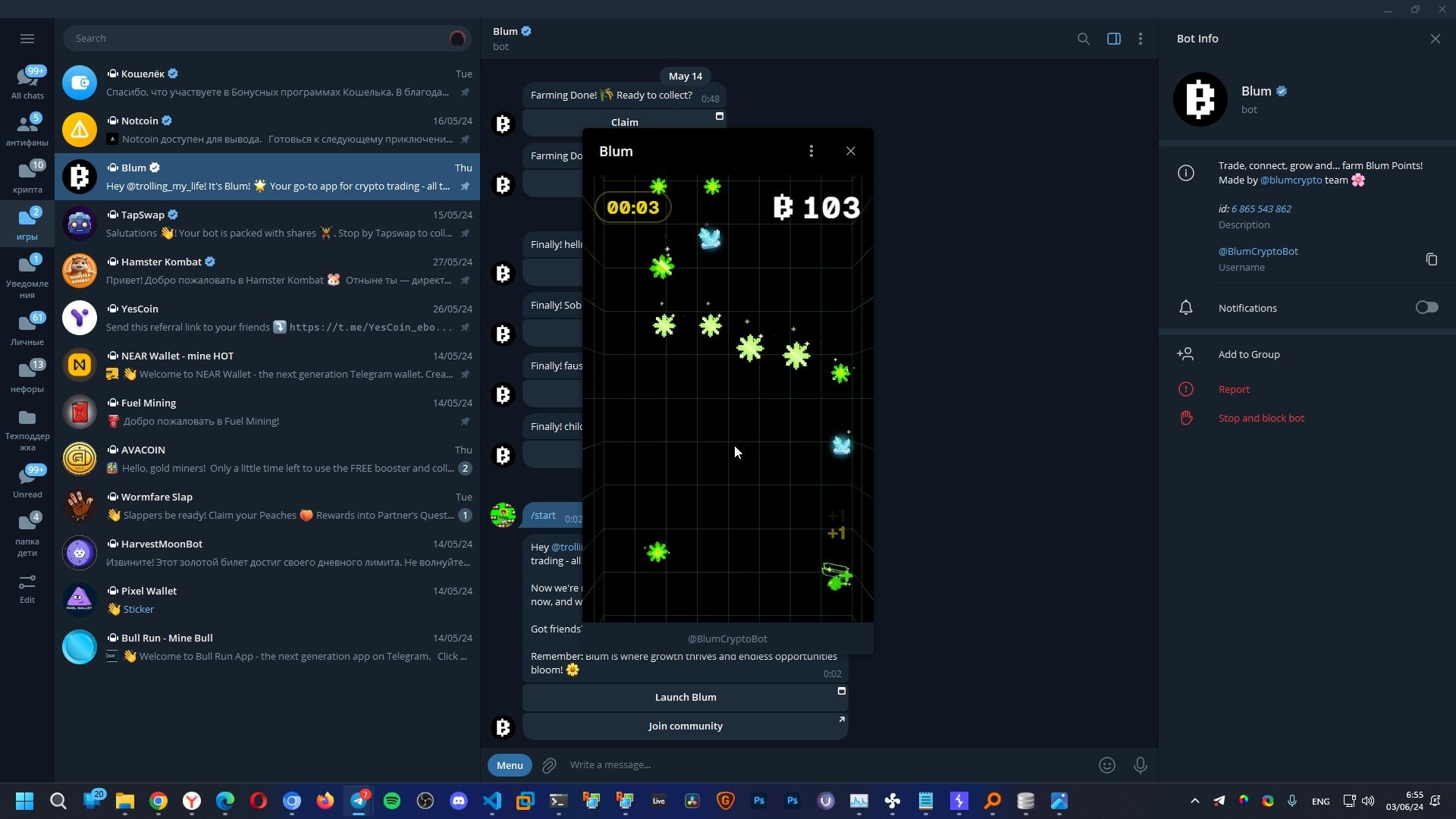Tap the blue ice crystal near timer
Screen dimensions: 1456x819
pos(710,238)
